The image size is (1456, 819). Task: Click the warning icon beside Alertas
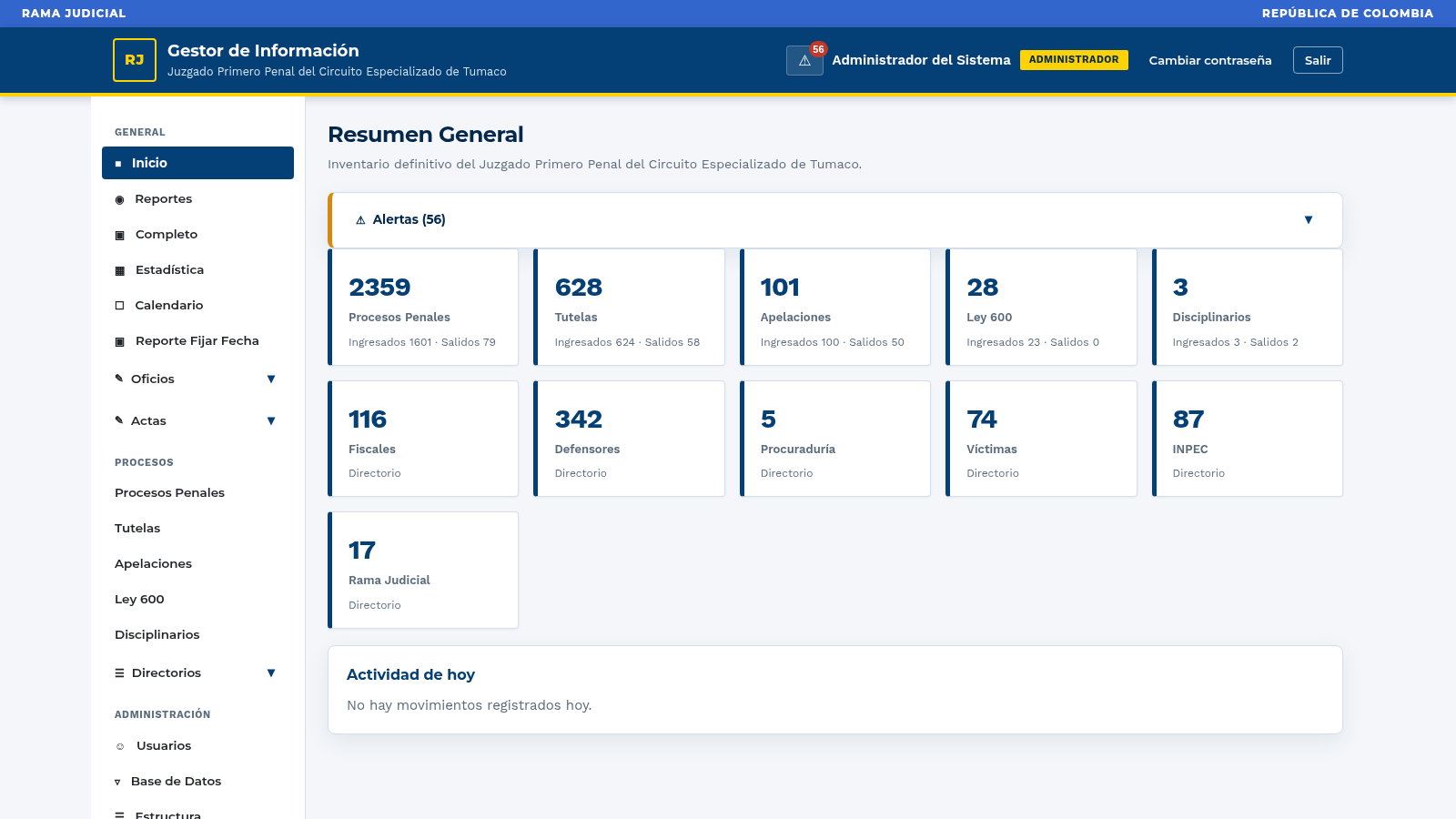coord(360,220)
